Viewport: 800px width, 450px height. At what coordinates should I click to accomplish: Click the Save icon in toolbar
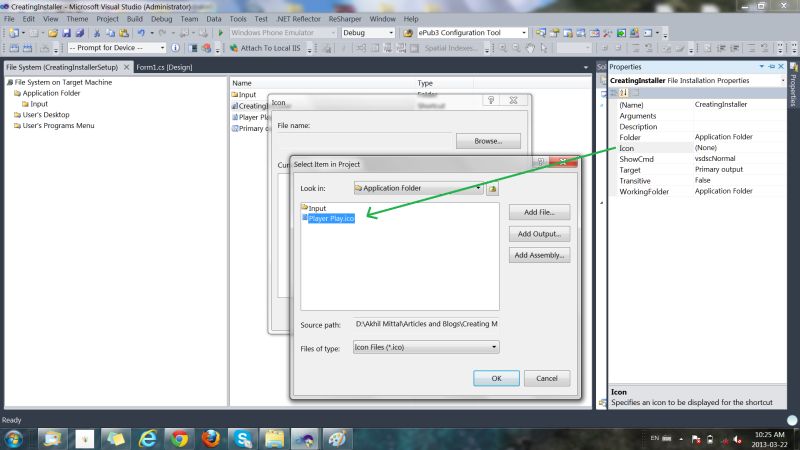click(66, 33)
